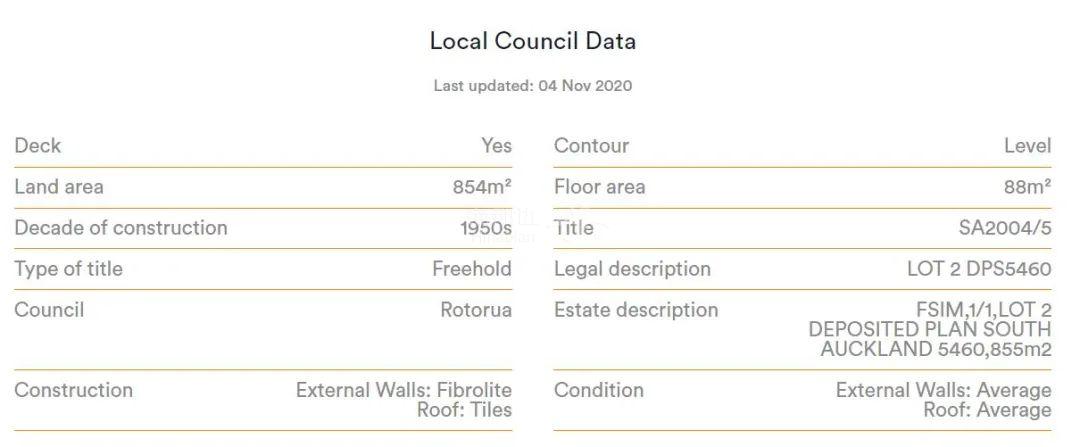Image resolution: width=1080 pixels, height=447 pixels.
Task: Click the Condition label
Action: pyautogui.click(x=599, y=390)
